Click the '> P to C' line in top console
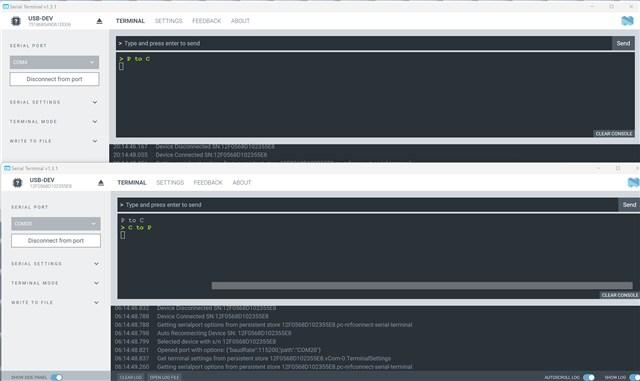This screenshot has height=381, width=640. click(134, 59)
